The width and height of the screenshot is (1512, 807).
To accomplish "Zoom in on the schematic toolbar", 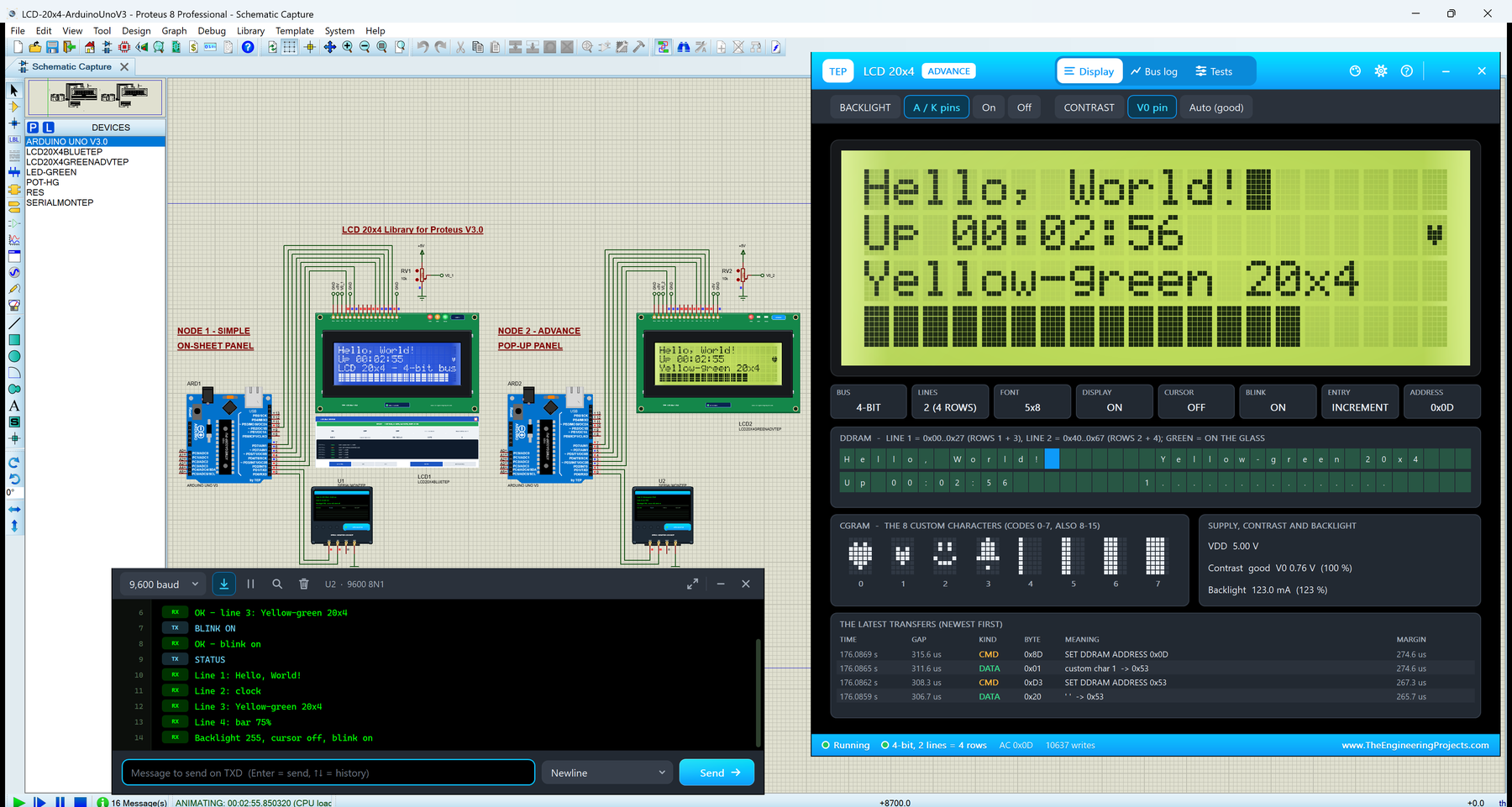I will [x=347, y=47].
